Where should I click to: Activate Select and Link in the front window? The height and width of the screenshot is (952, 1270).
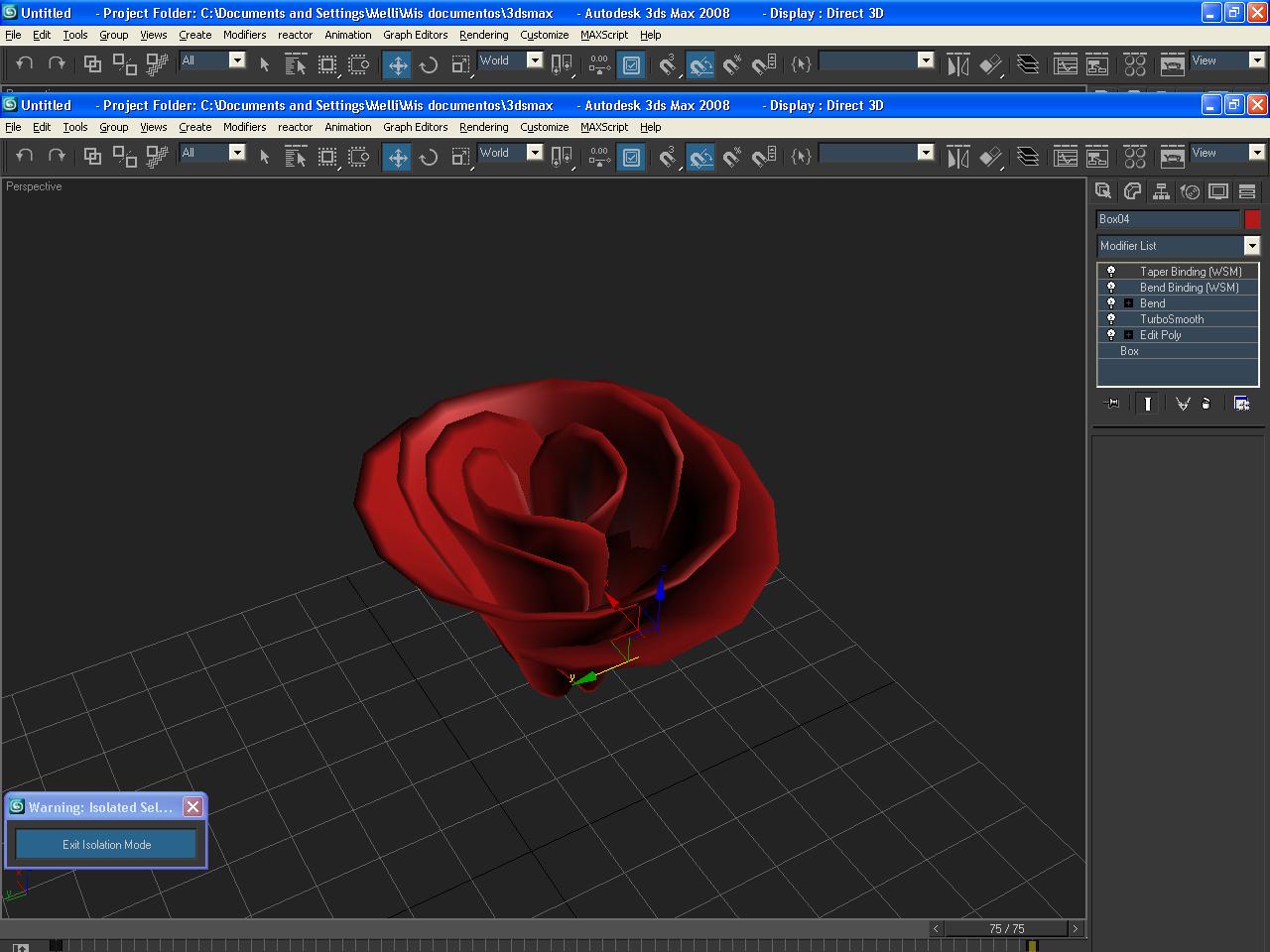[92, 157]
